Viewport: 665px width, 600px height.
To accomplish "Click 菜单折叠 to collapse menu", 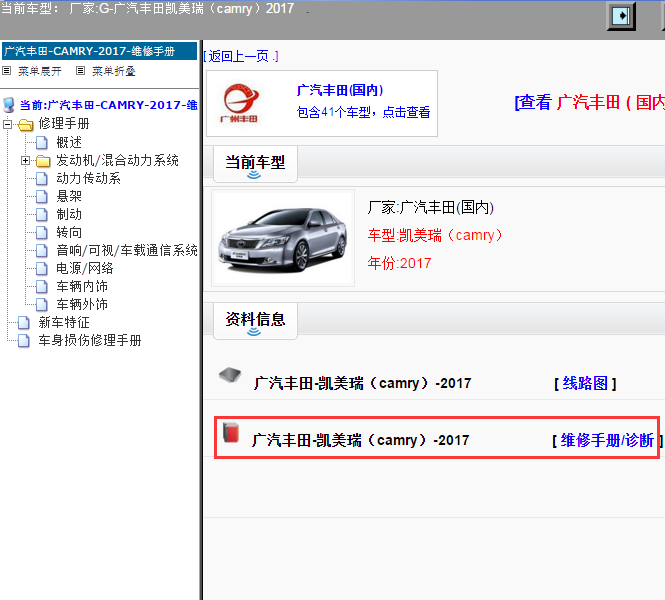I will [x=114, y=71].
